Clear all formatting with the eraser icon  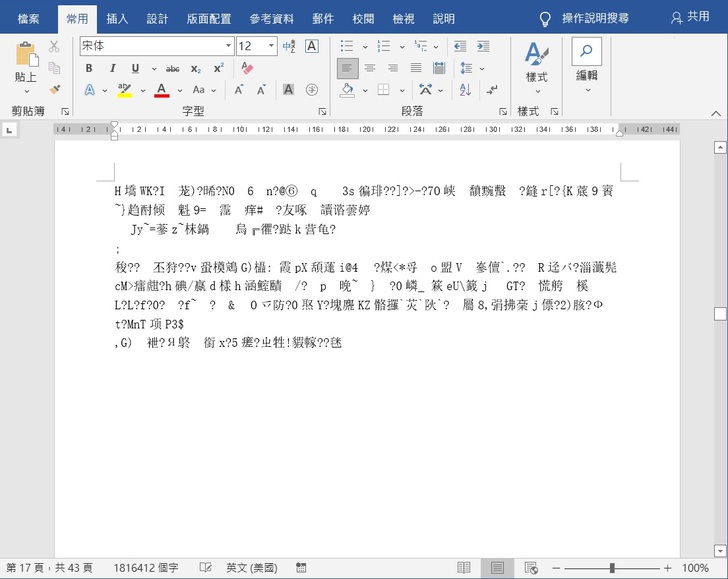tap(247, 68)
